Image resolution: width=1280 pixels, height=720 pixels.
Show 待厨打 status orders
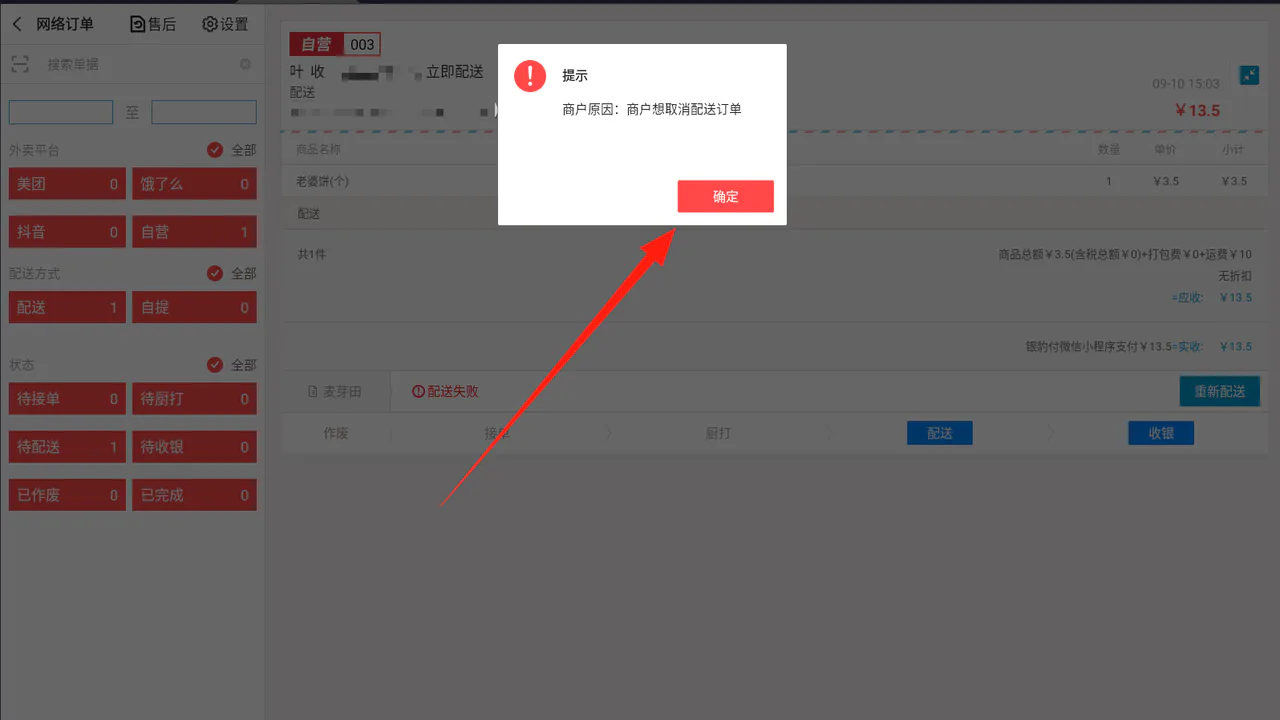[x=194, y=399]
